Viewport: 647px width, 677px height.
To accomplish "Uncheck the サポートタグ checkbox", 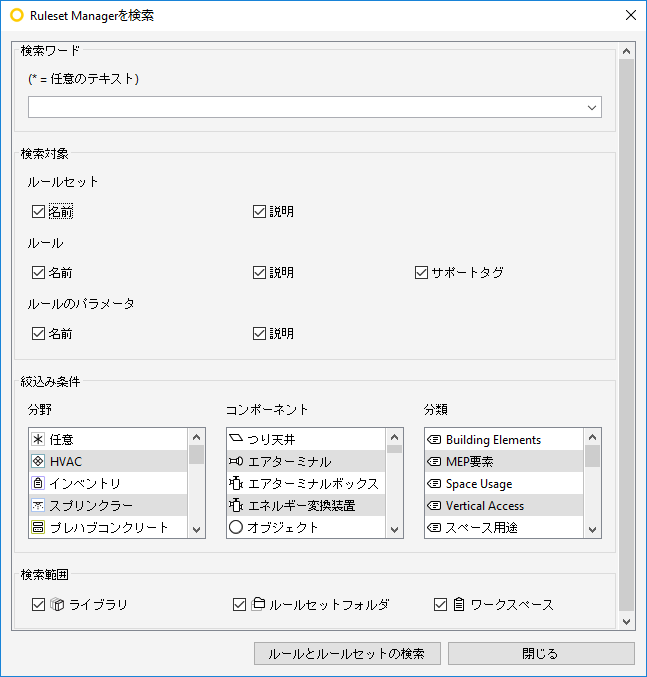I will (421, 272).
